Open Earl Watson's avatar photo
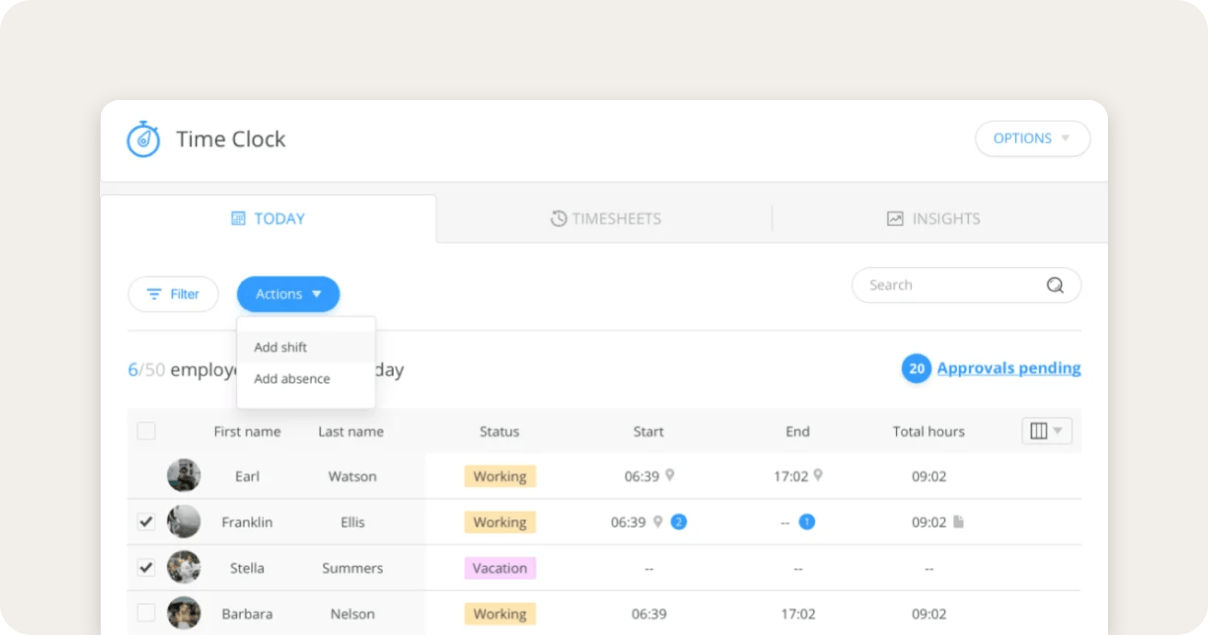Viewport: 1208px width, 635px height. click(184, 475)
